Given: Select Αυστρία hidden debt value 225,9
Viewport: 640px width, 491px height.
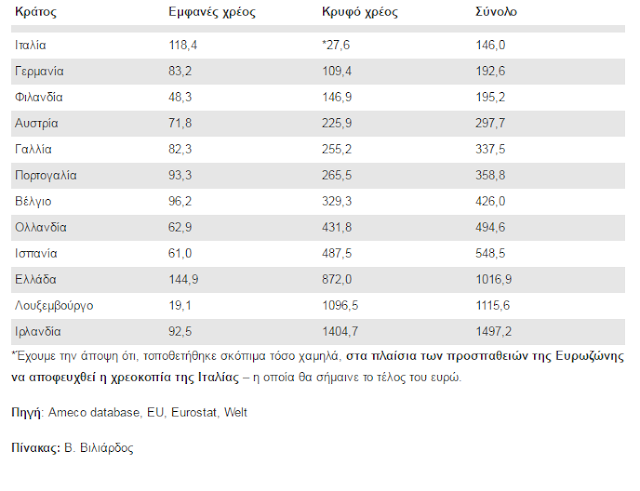Looking at the screenshot, I should (x=337, y=123).
